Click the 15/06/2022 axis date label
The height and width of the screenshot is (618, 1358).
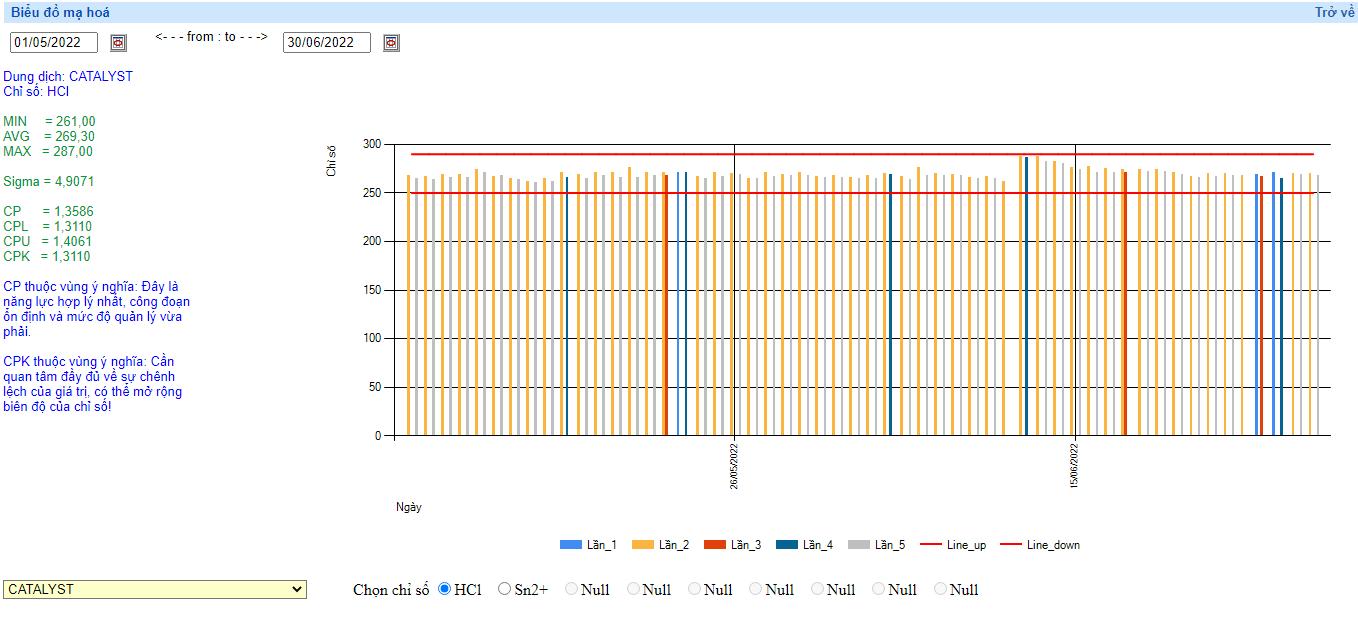1074,465
